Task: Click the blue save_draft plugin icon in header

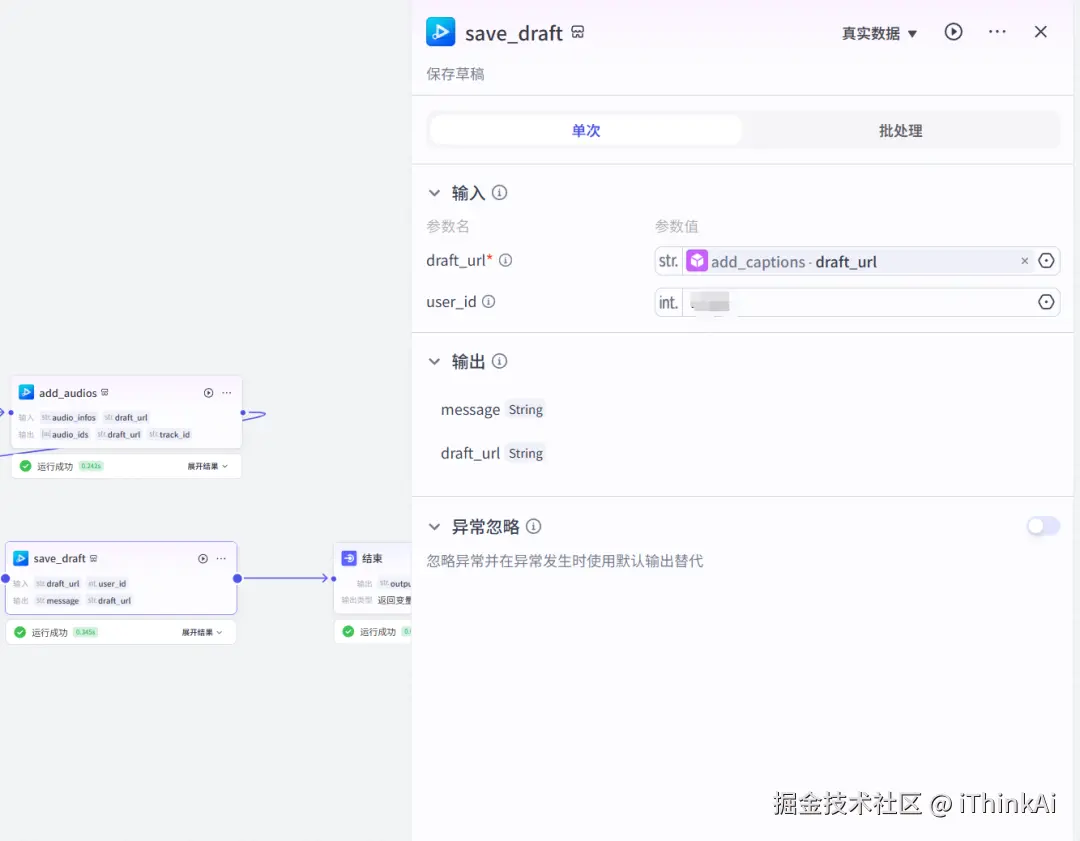Action: (440, 32)
